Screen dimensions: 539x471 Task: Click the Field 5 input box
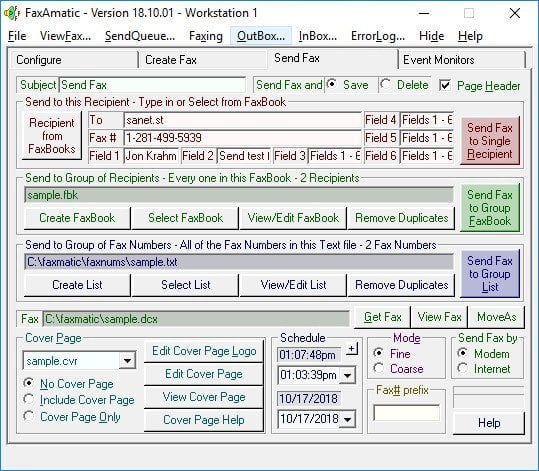pos(427,138)
